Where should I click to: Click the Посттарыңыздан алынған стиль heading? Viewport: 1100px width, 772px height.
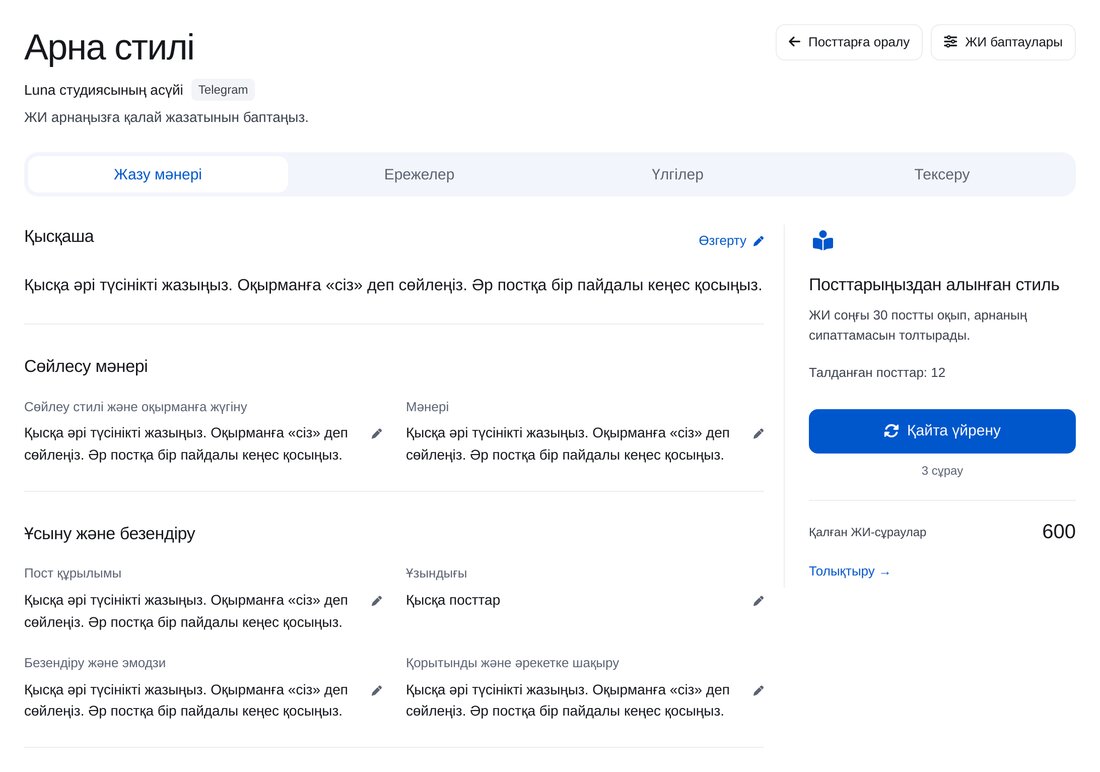[934, 284]
